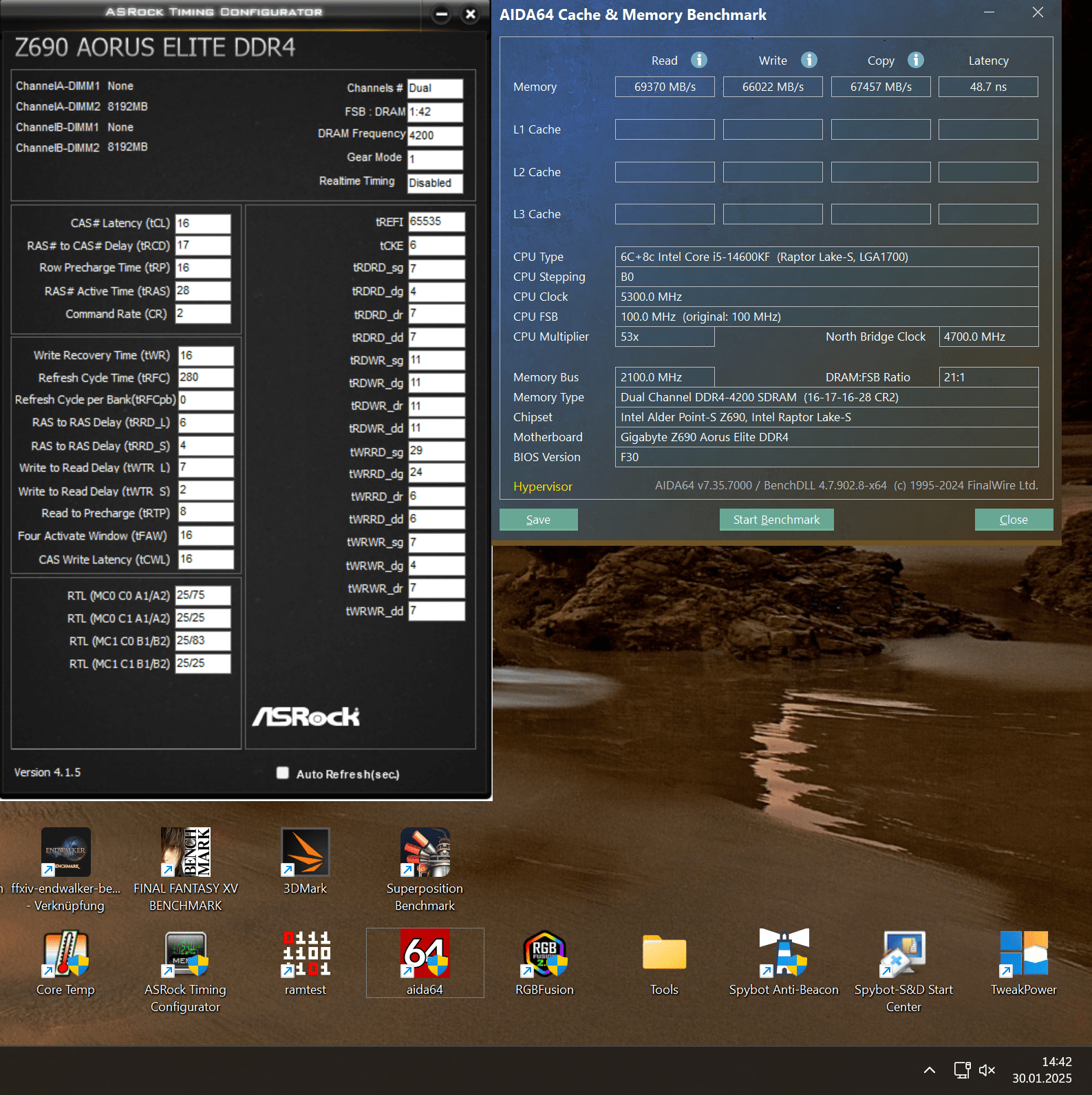Select the Row Precharge Time (tRP) field
The height and width of the screenshot is (1095, 1092).
pos(203,268)
